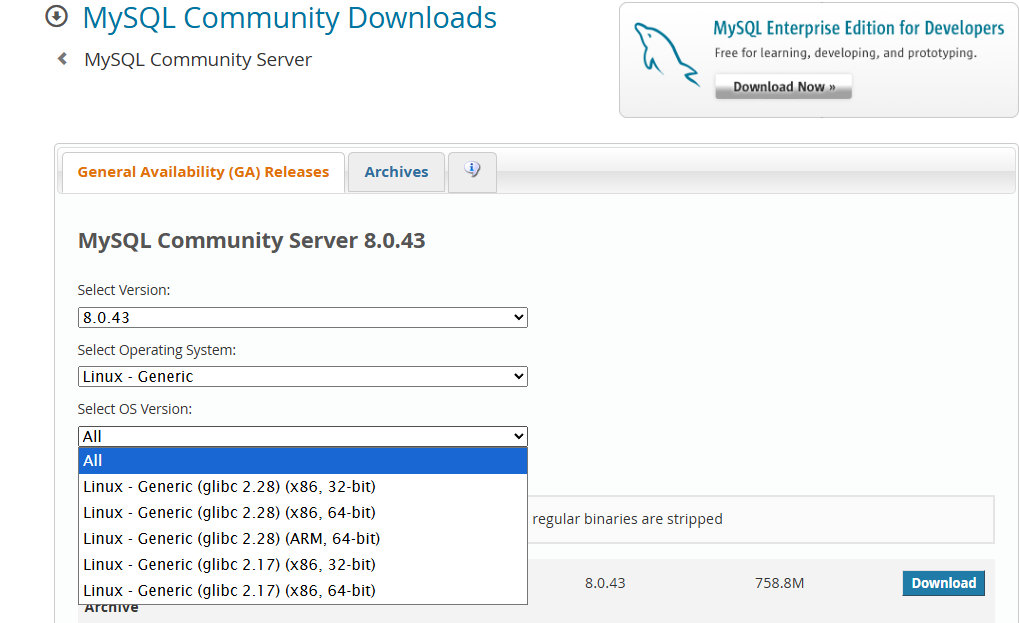Collapse the Select OS Version dropdown

pyautogui.click(x=303, y=437)
